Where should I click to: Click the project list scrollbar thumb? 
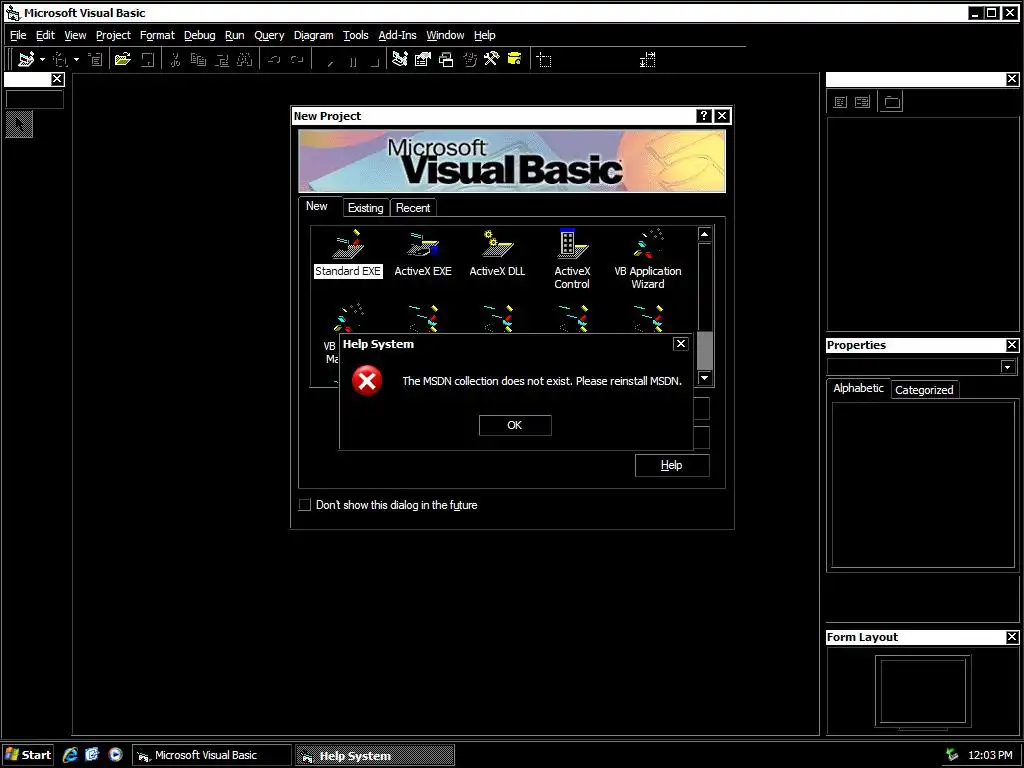705,351
